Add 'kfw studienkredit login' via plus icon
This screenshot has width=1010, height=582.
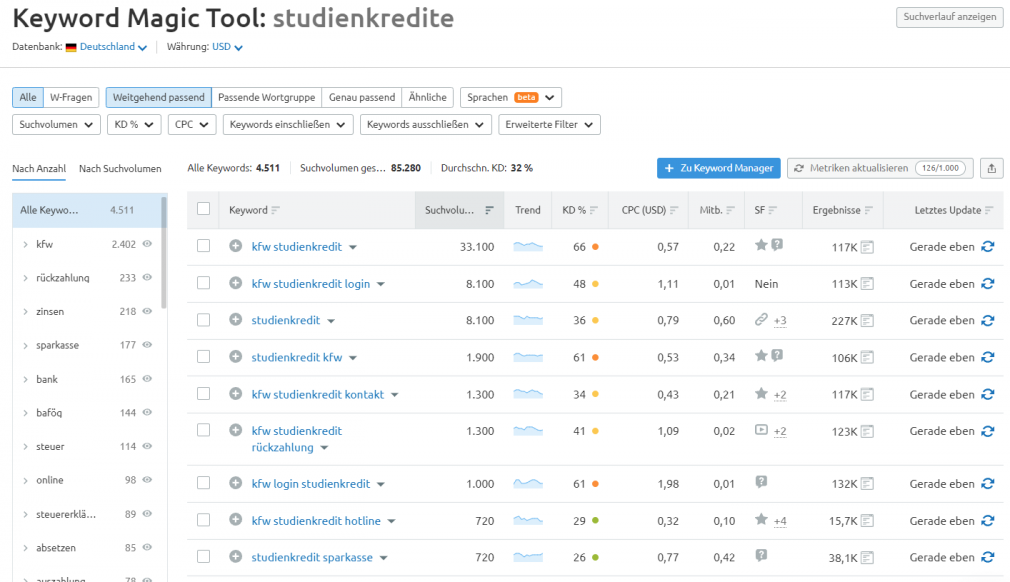click(236, 283)
